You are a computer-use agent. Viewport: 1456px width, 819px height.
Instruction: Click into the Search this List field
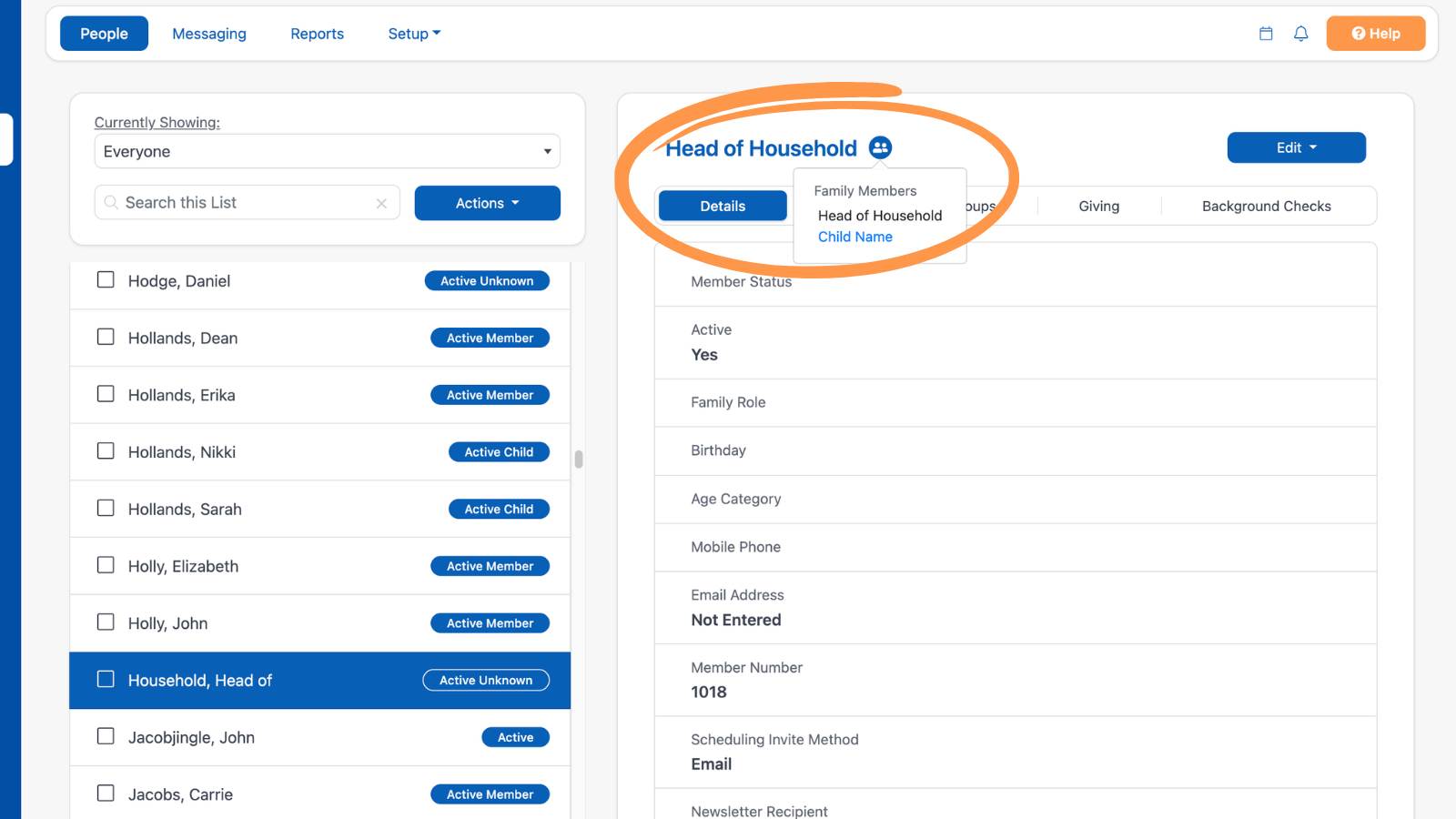(246, 203)
